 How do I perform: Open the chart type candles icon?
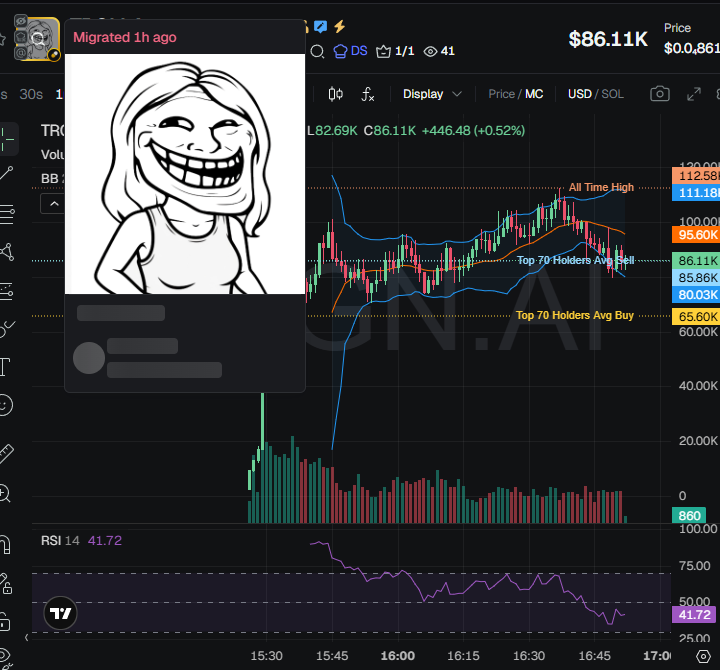coord(336,94)
